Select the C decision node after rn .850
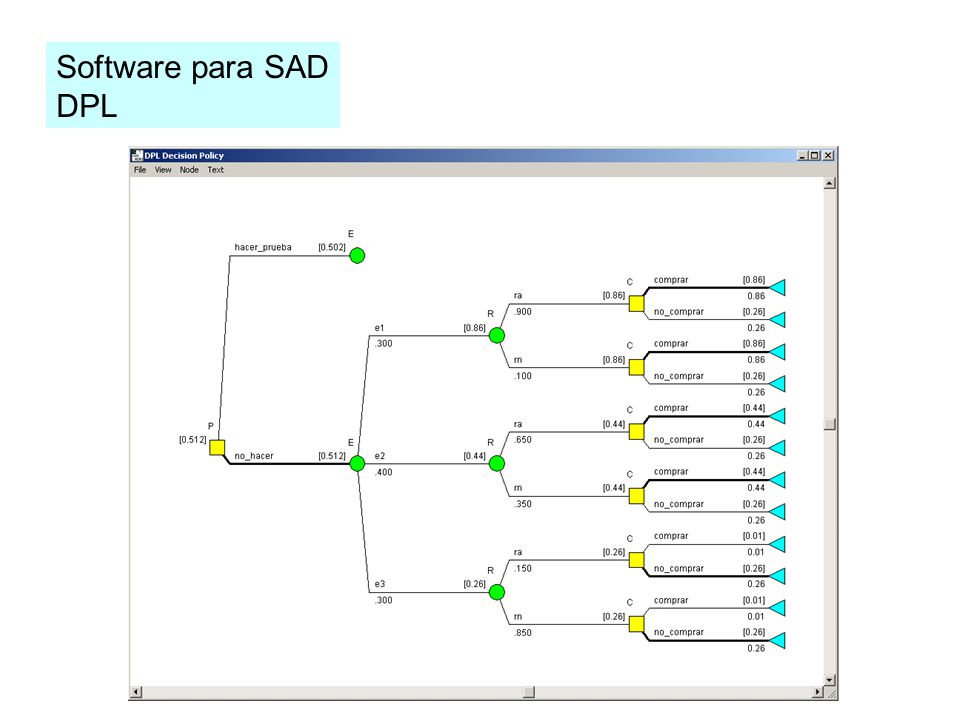The image size is (960, 720). coord(637,624)
